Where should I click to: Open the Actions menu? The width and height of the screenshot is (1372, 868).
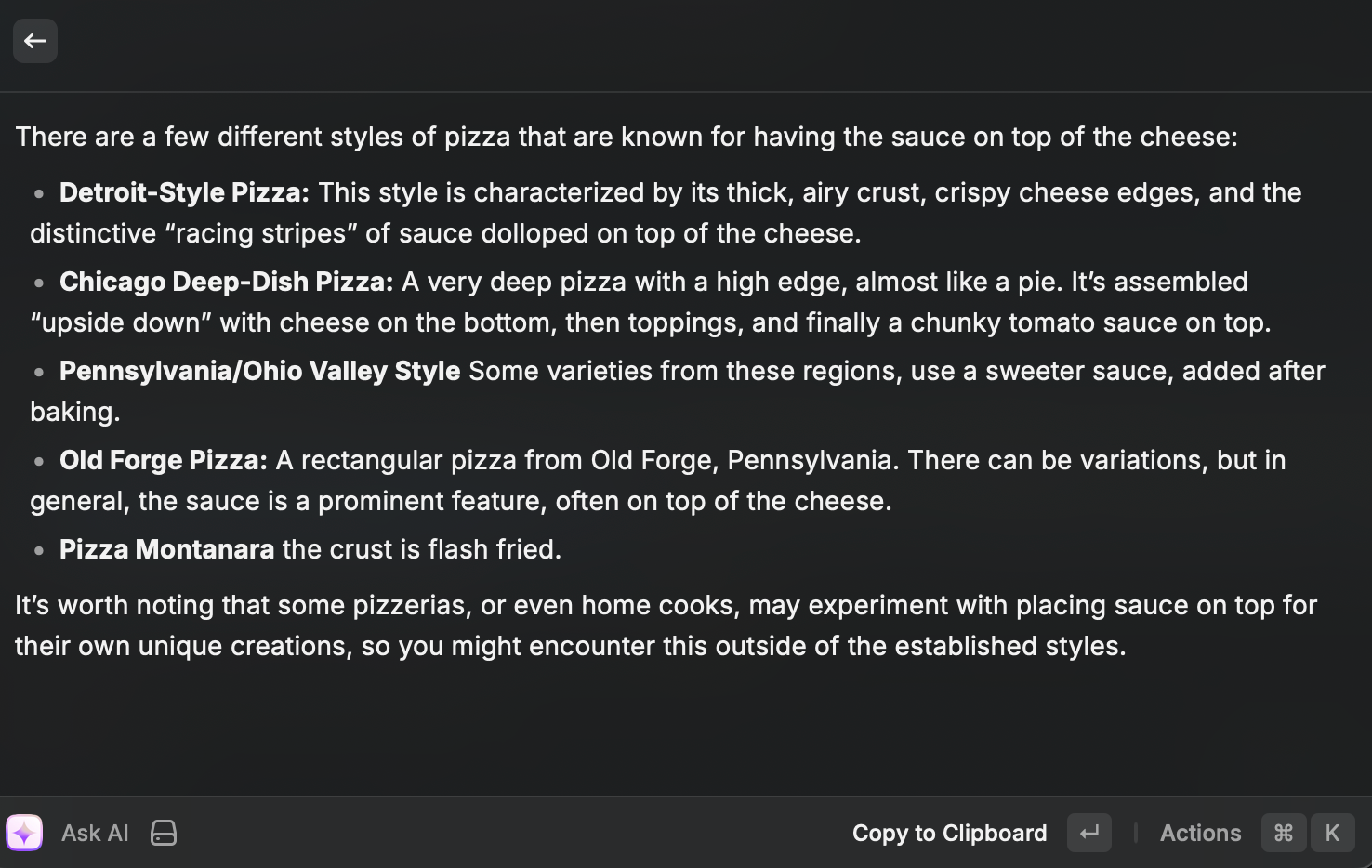pos(1200,833)
